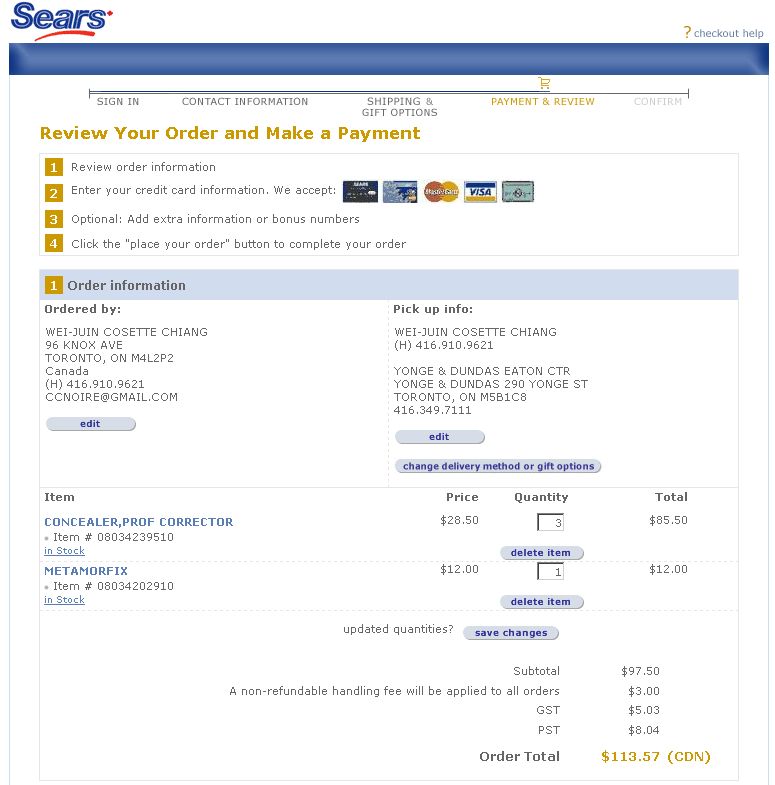
Task: Click the Sears MasterCard map icon
Action: click(x=400, y=192)
